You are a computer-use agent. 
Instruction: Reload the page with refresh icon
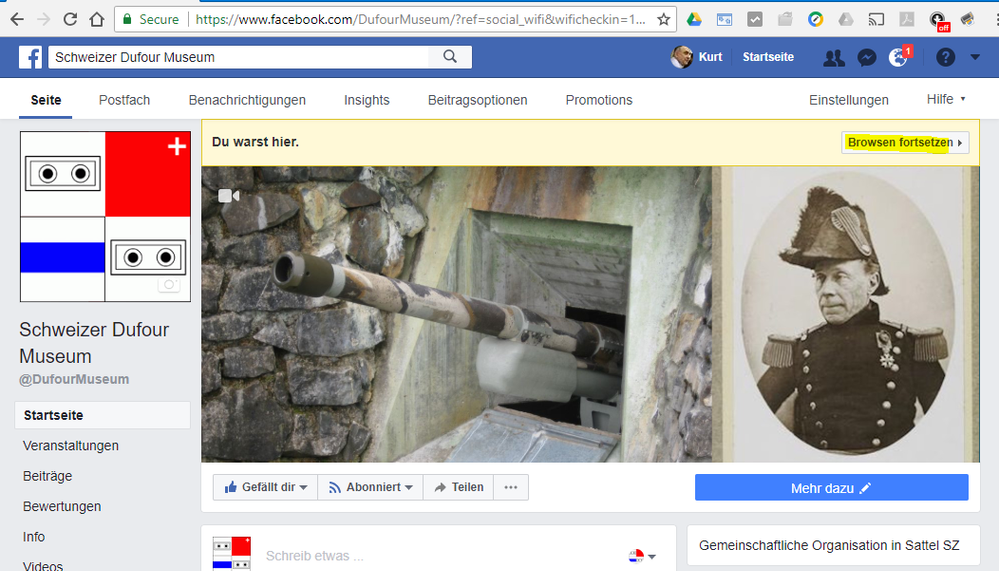pos(70,19)
